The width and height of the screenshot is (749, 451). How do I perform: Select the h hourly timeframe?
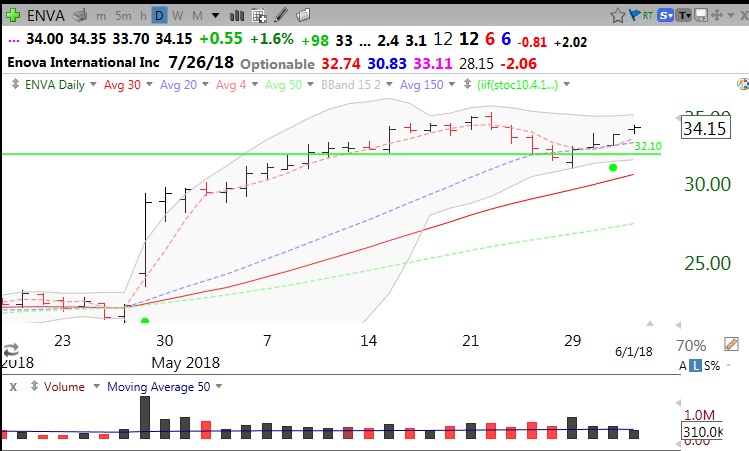143,16
